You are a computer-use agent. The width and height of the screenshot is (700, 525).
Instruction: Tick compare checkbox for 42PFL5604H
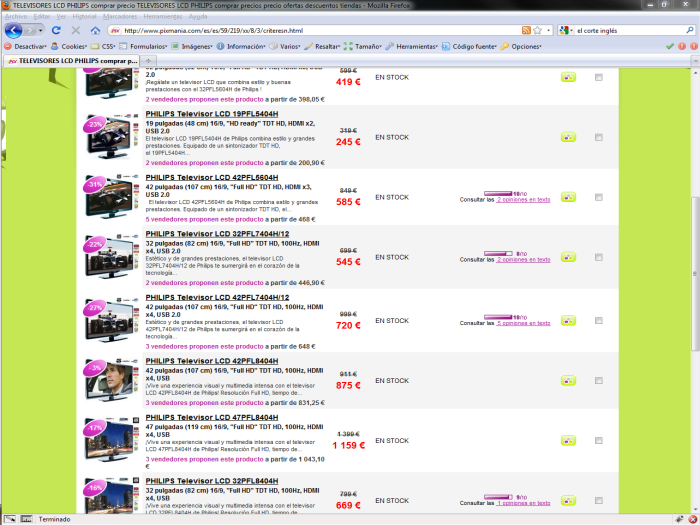click(599, 197)
